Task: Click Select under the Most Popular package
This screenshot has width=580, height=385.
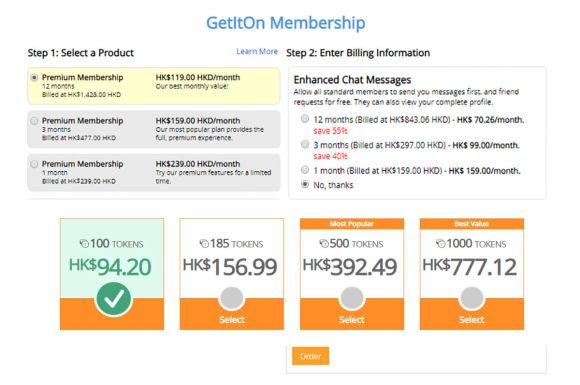Action: [352, 320]
